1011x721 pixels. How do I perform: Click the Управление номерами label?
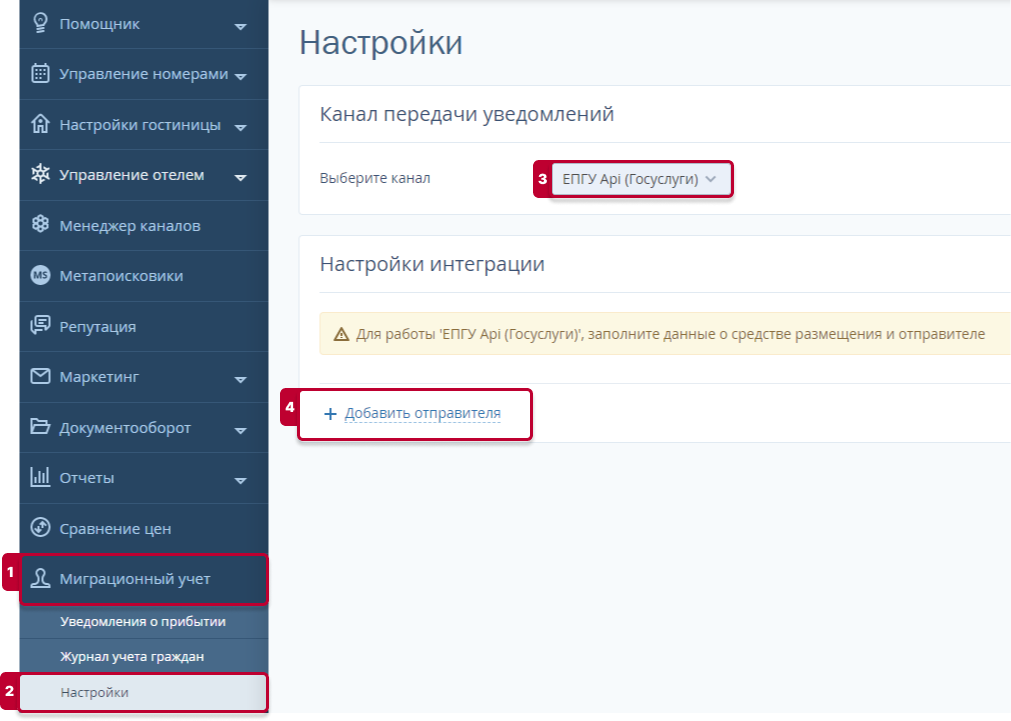(x=144, y=74)
